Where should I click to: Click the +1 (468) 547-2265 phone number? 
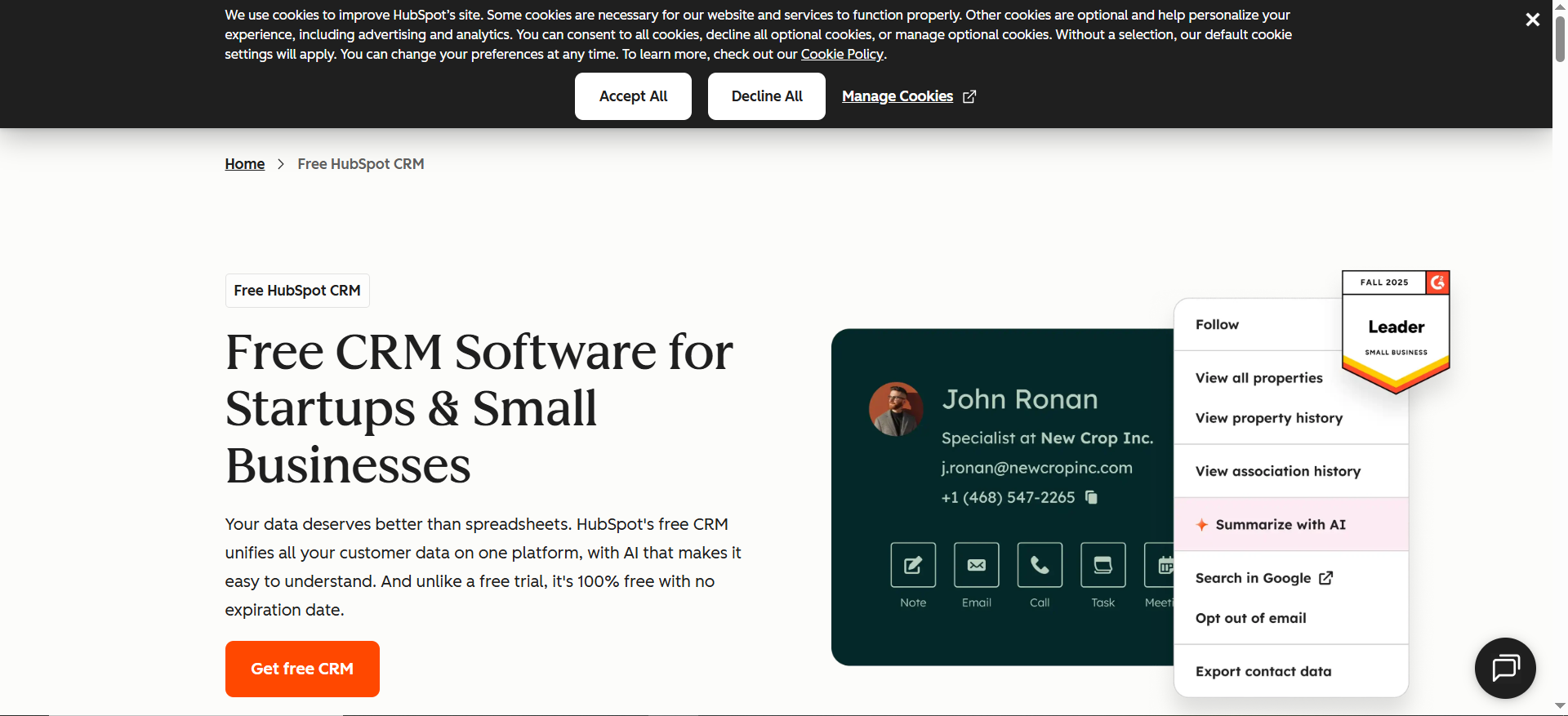[1008, 497]
